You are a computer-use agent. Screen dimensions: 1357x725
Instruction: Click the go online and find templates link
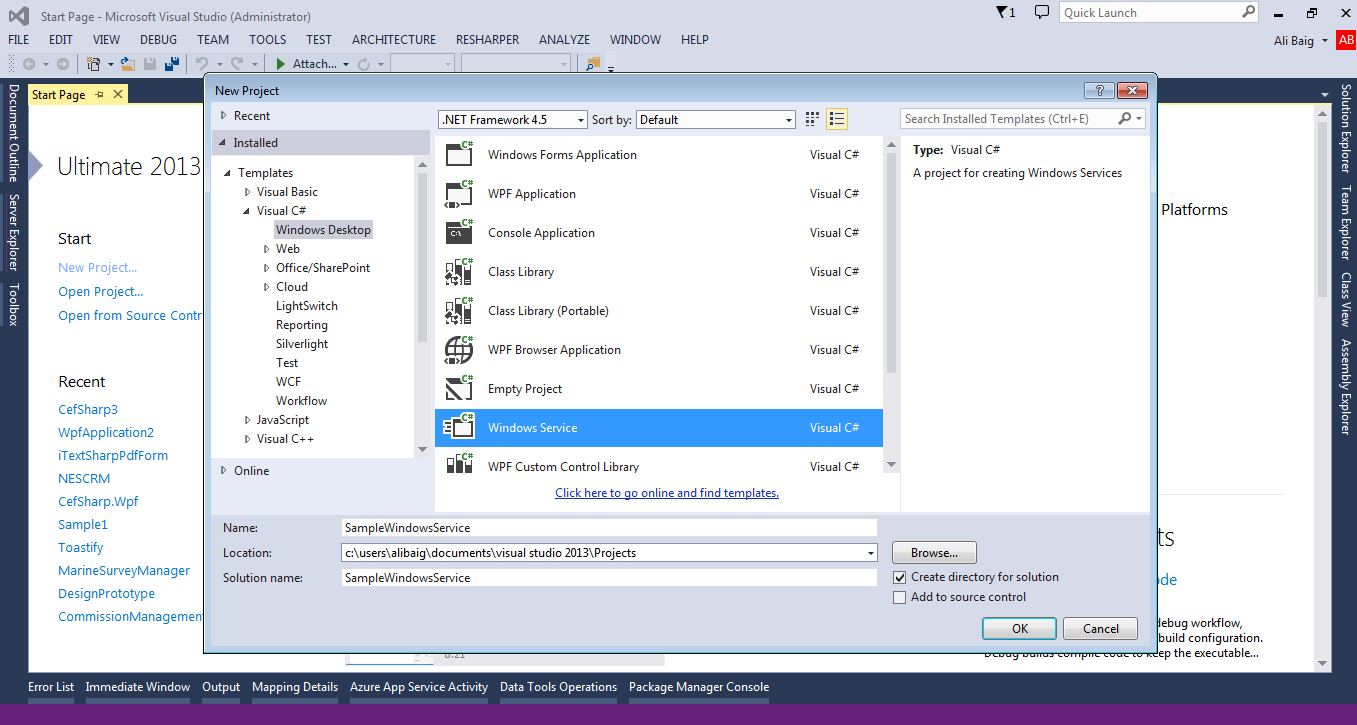pos(667,493)
